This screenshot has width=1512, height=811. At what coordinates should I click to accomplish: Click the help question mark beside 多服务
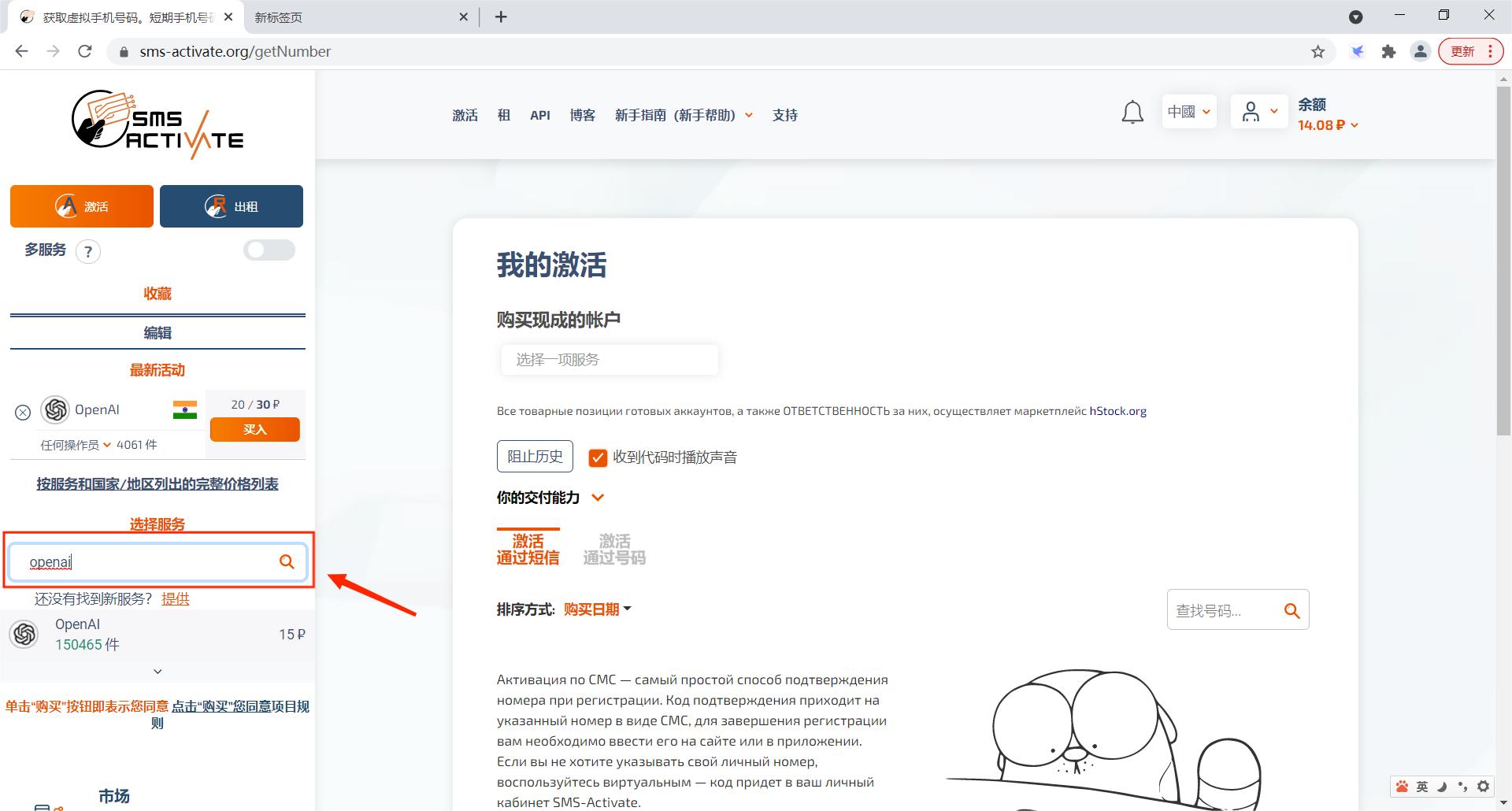[88, 252]
